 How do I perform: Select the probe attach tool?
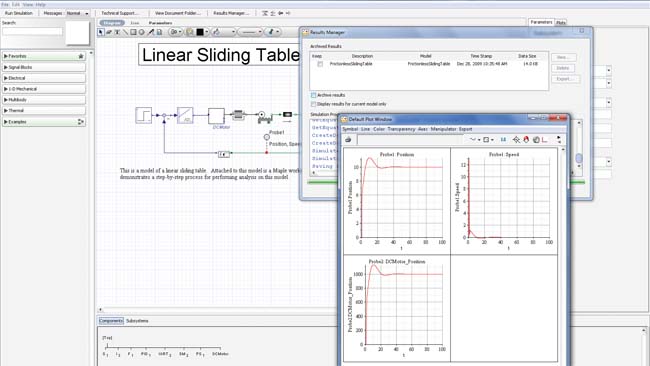(x=151, y=32)
